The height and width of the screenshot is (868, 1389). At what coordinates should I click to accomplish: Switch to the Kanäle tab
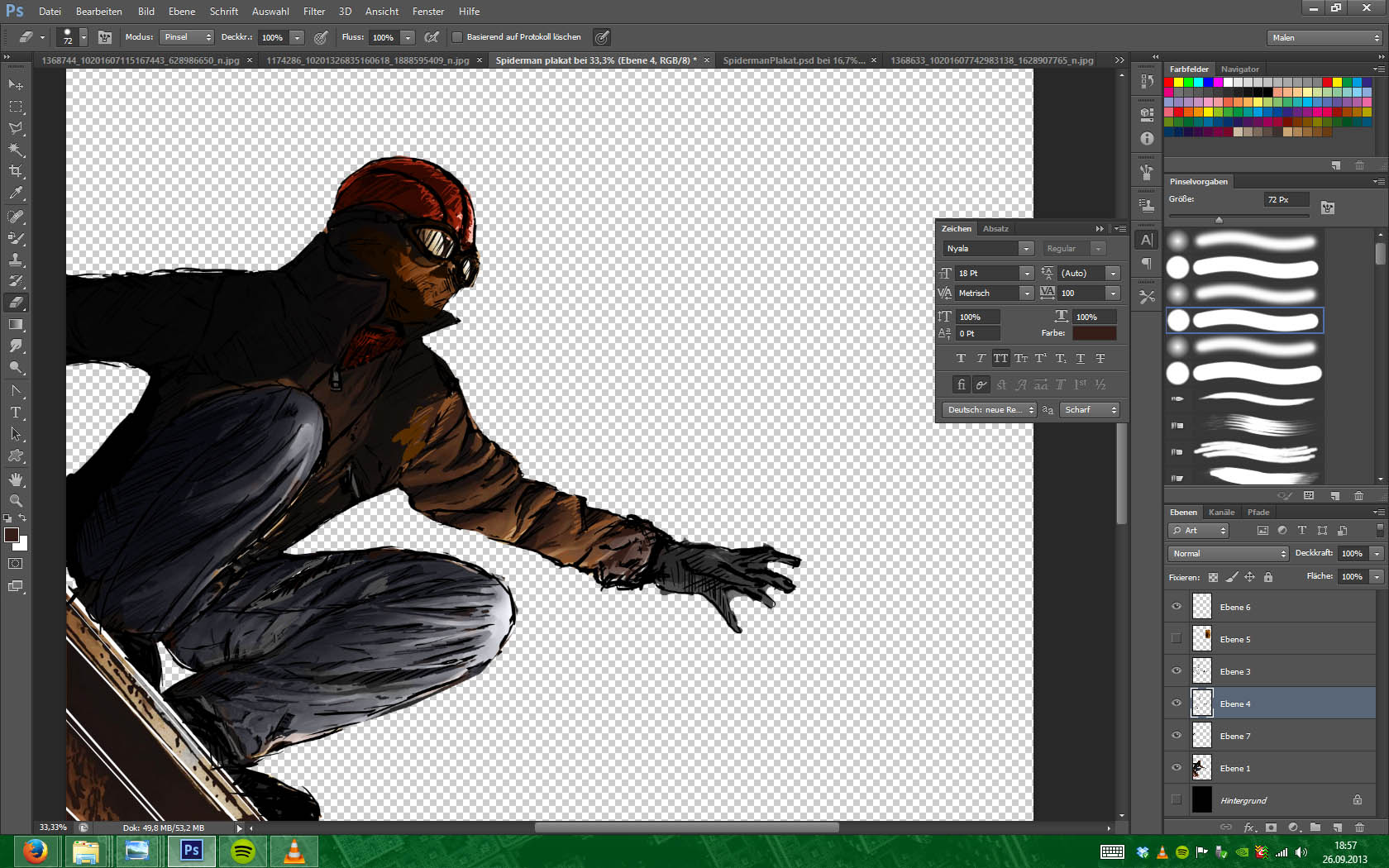[1221, 513]
